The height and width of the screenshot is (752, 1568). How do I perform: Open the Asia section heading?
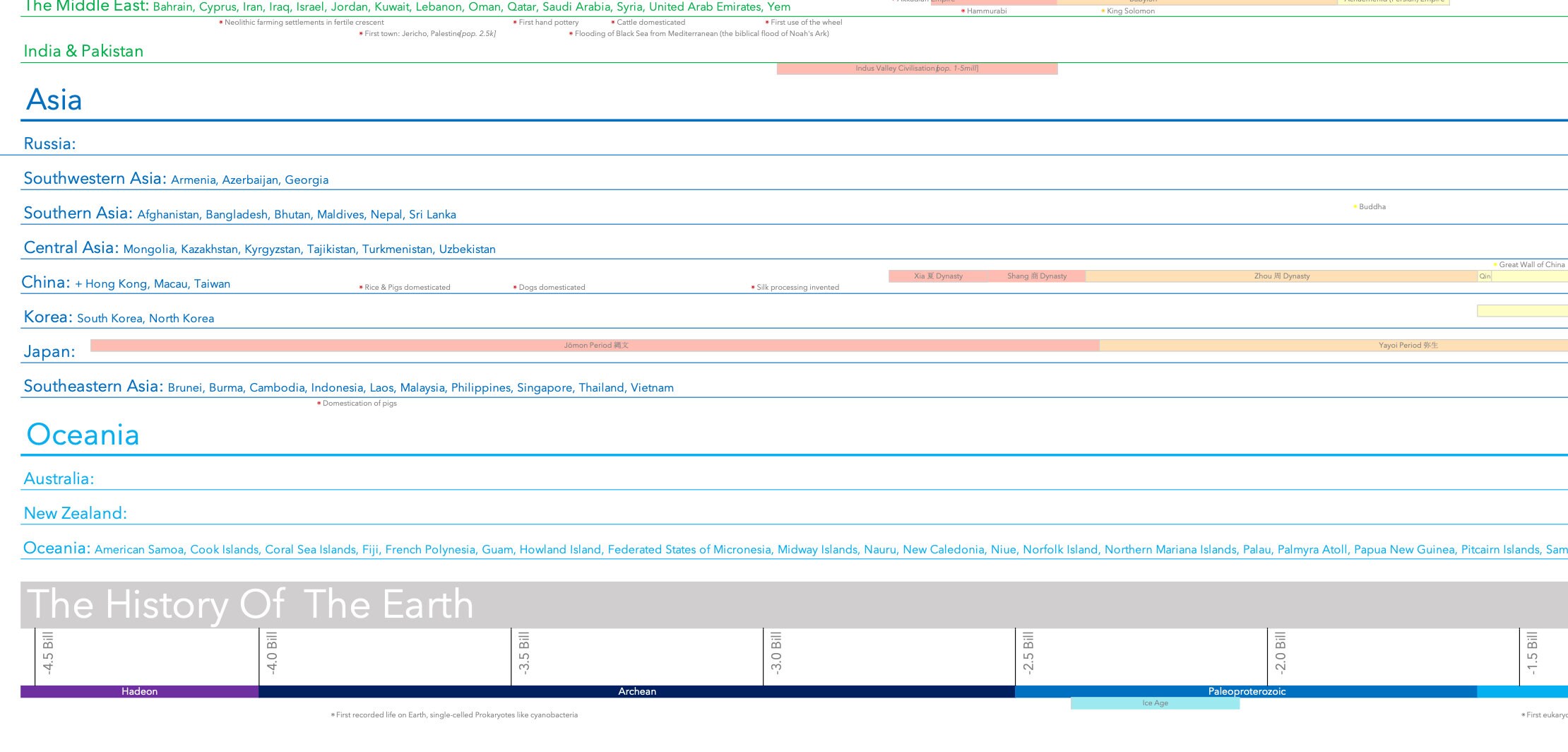pyautogui.click(x=54, y=99)
